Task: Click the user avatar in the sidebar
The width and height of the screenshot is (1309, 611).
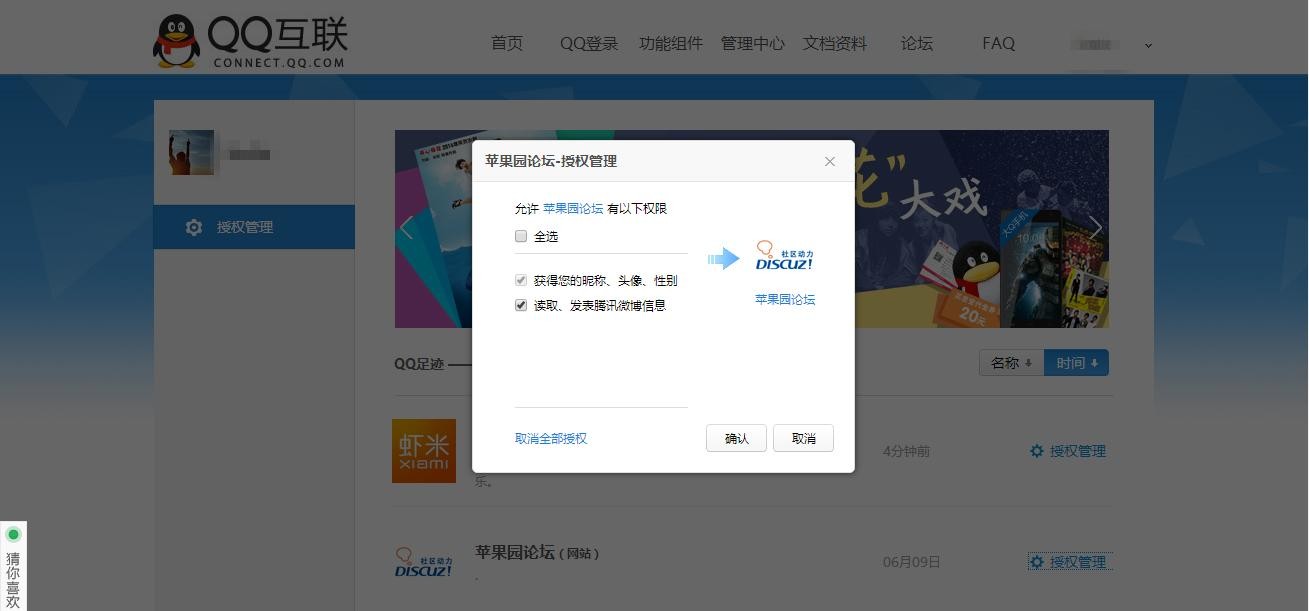Action: click(x=191, y=152)
